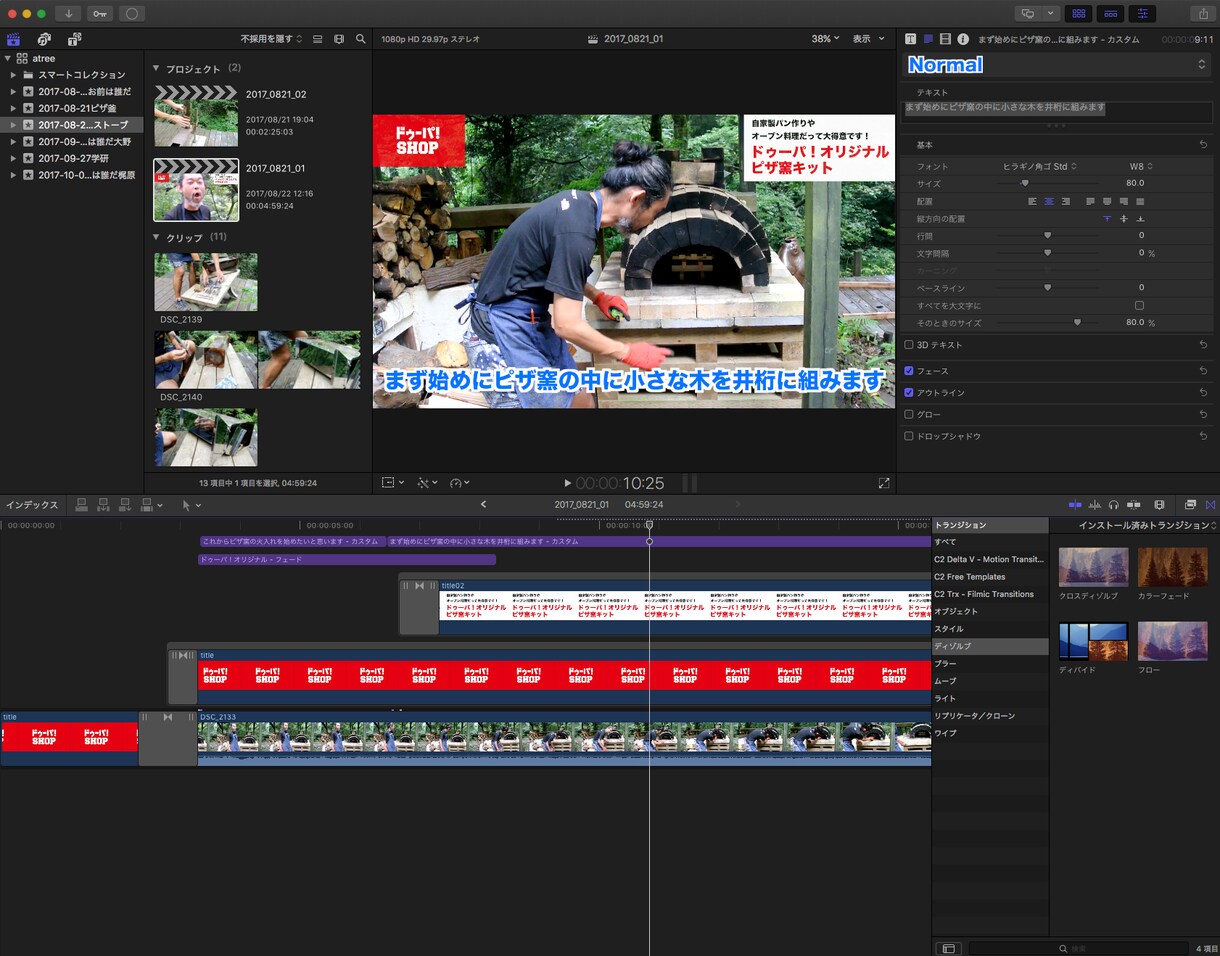Viewport: 1220px width, 956px height.
Task: Adjust the サイズ font size slider
Action: tap(1024, 184)
